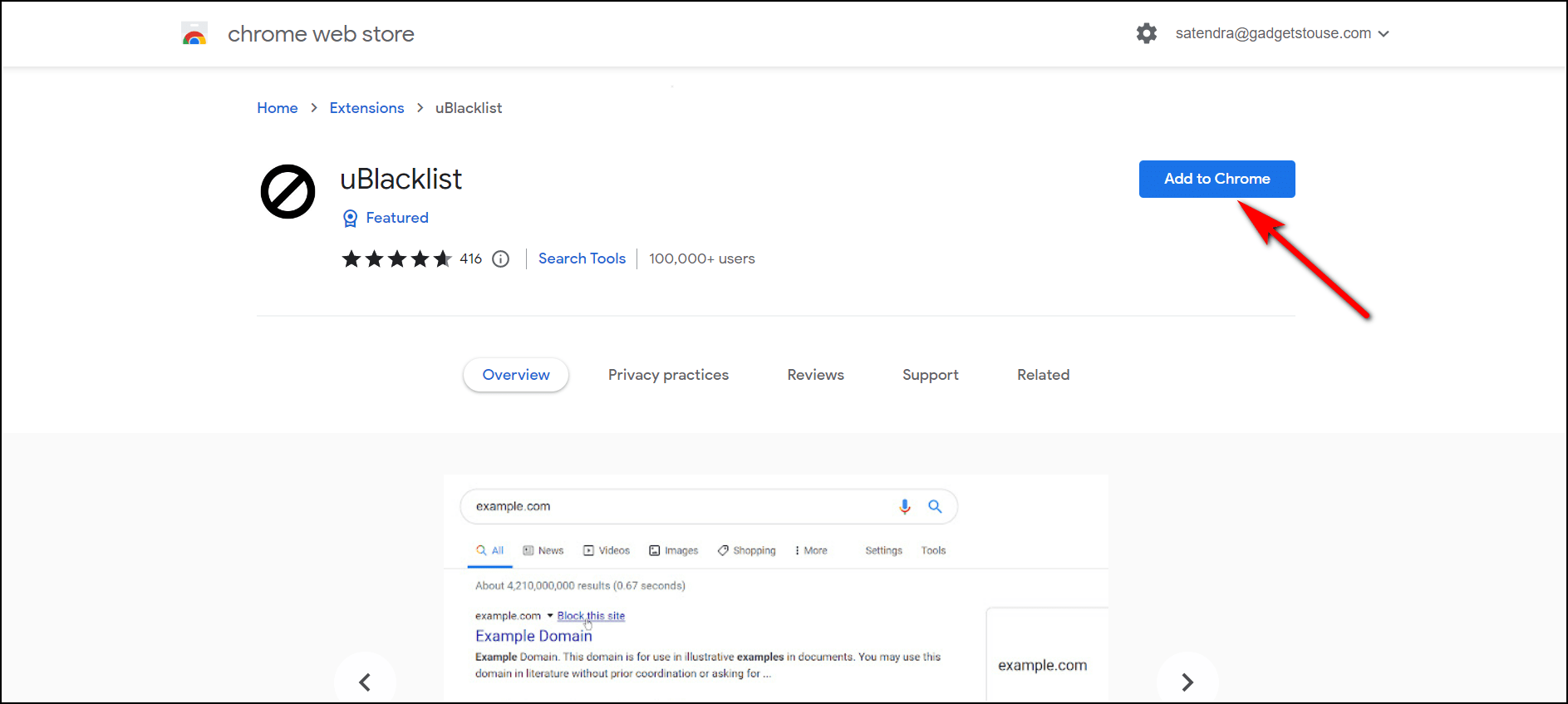The image size is (1568, 704).
Task: Click the Featured label link
Action: (397, 218)
